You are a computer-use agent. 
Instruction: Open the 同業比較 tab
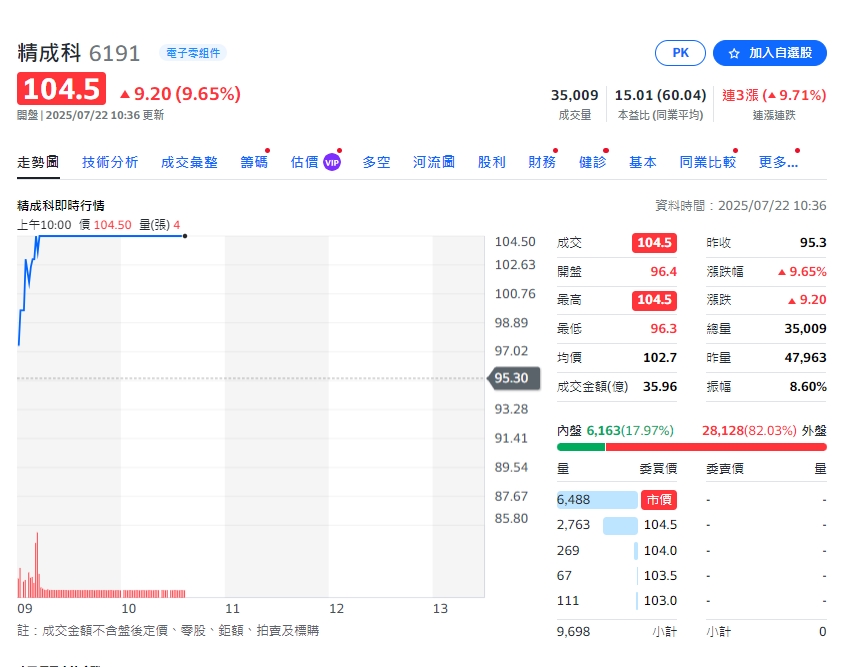tap(706, 160)
